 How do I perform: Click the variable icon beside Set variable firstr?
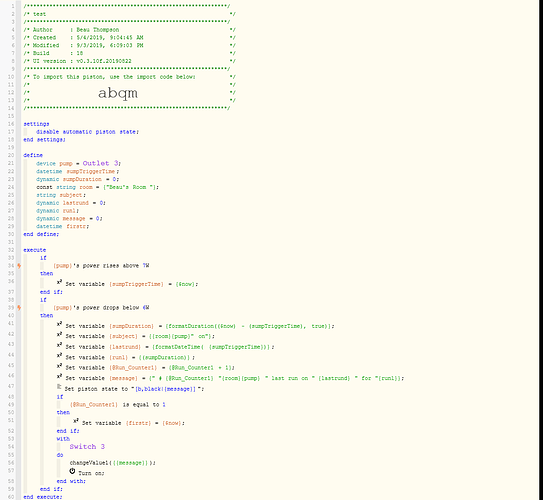click(76, 421)
